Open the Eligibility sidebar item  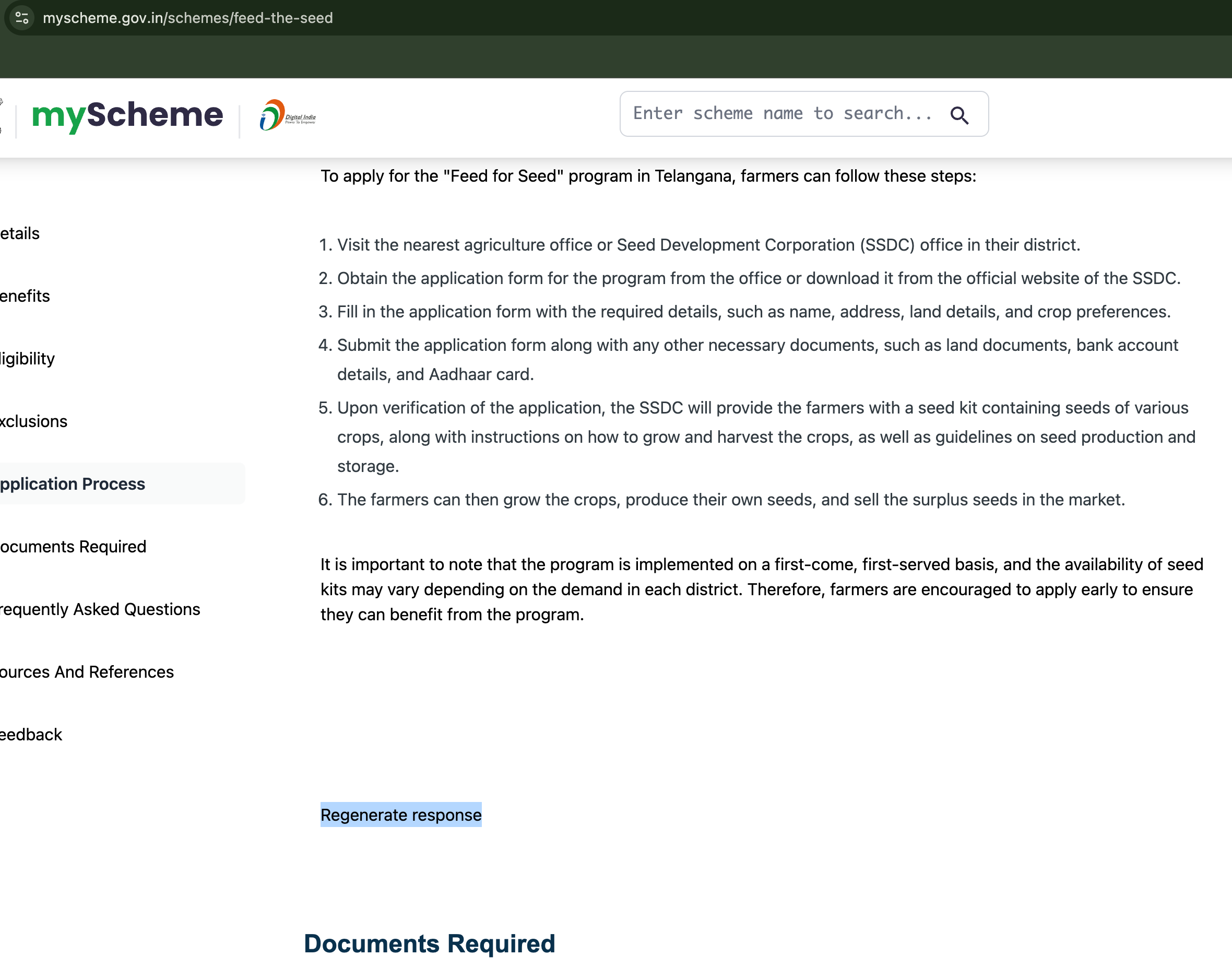point(27,359)
